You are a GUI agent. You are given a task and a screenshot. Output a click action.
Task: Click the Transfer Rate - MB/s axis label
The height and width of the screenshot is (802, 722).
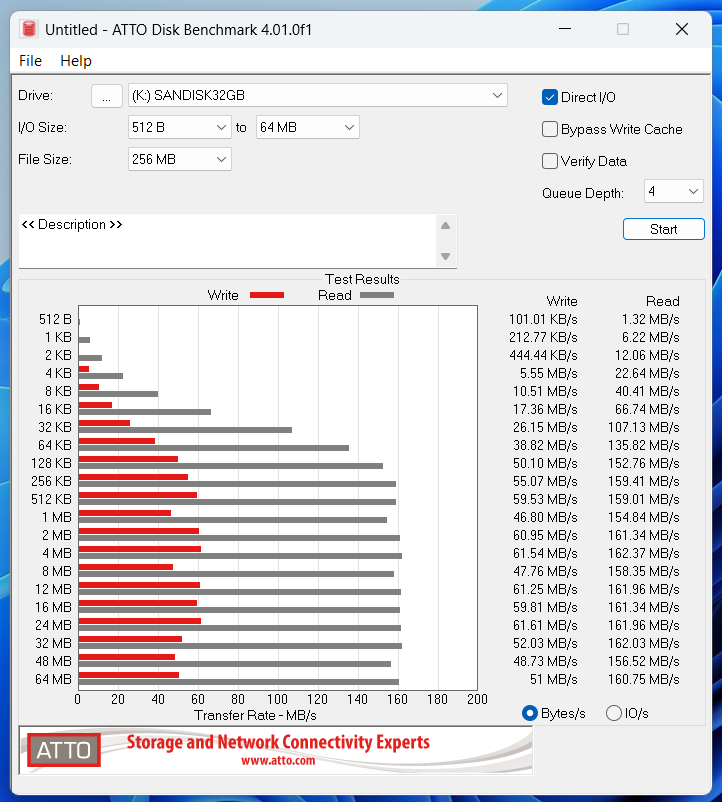(255, 715)
